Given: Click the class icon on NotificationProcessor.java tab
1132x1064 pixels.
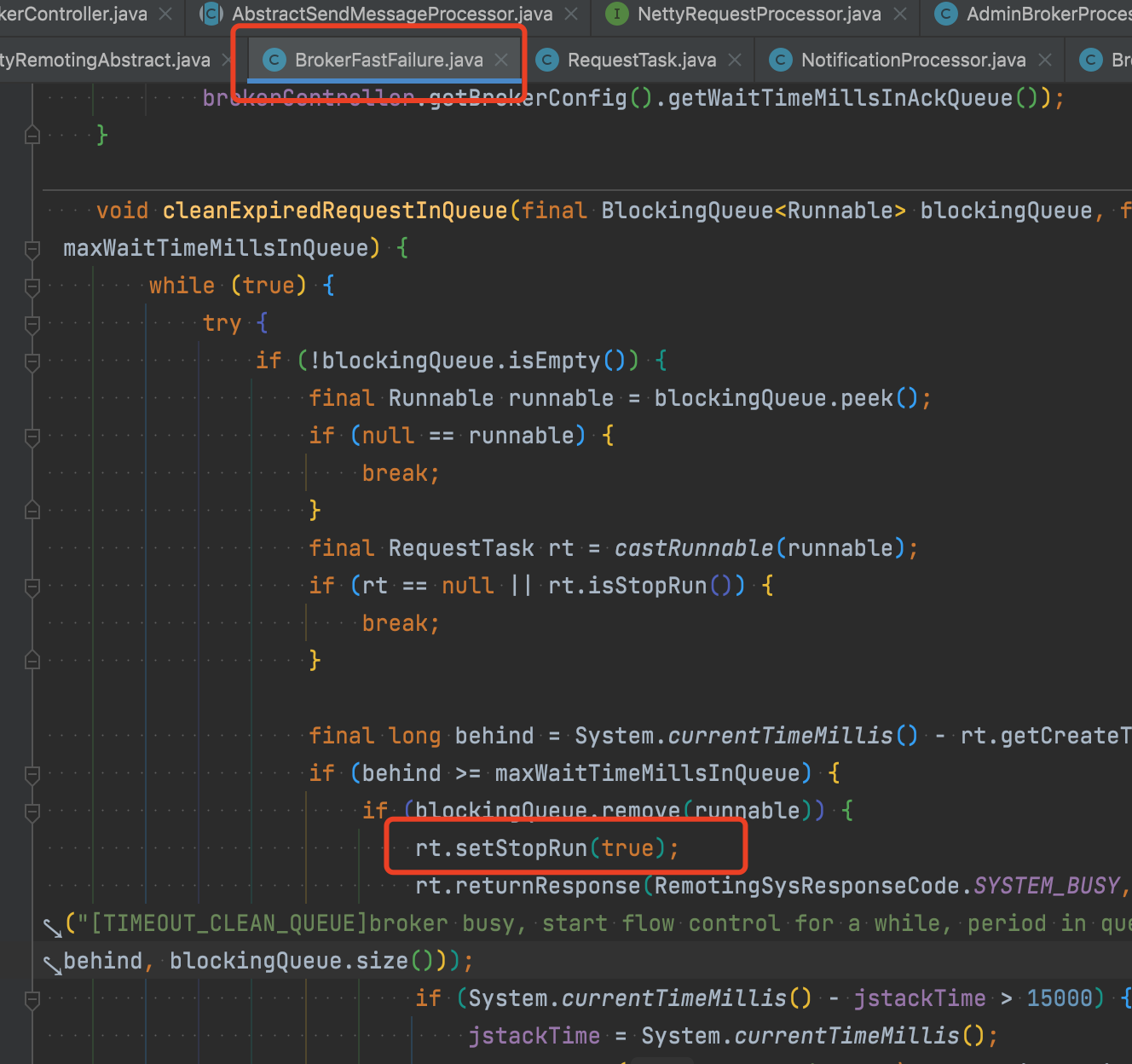Looking at the screenshot, I should click(x=780, y=60).
